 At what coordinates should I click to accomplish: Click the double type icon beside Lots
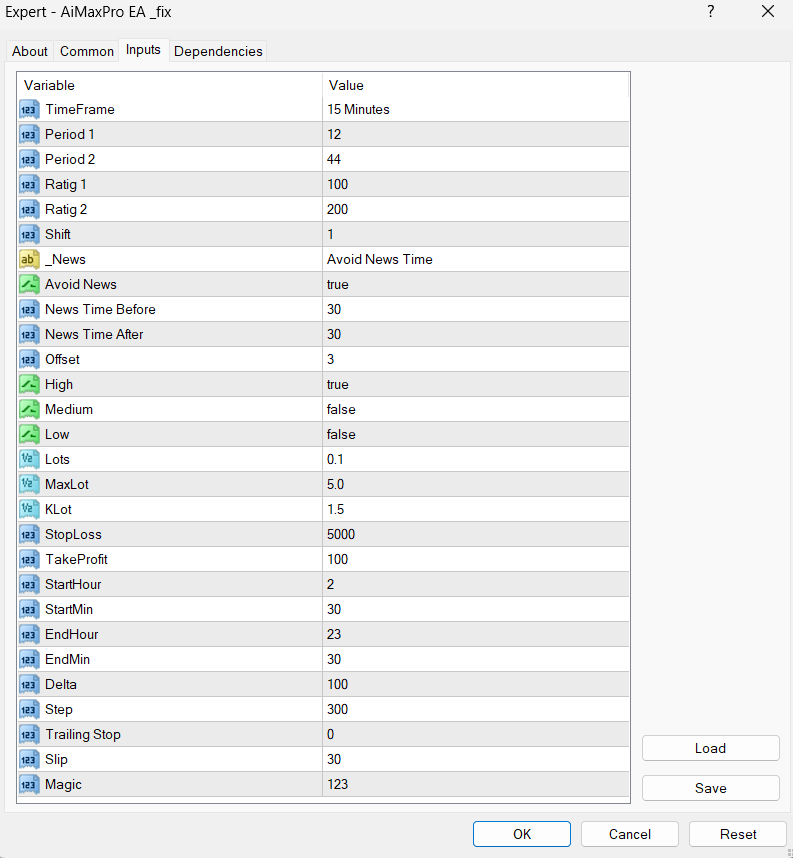29,459
